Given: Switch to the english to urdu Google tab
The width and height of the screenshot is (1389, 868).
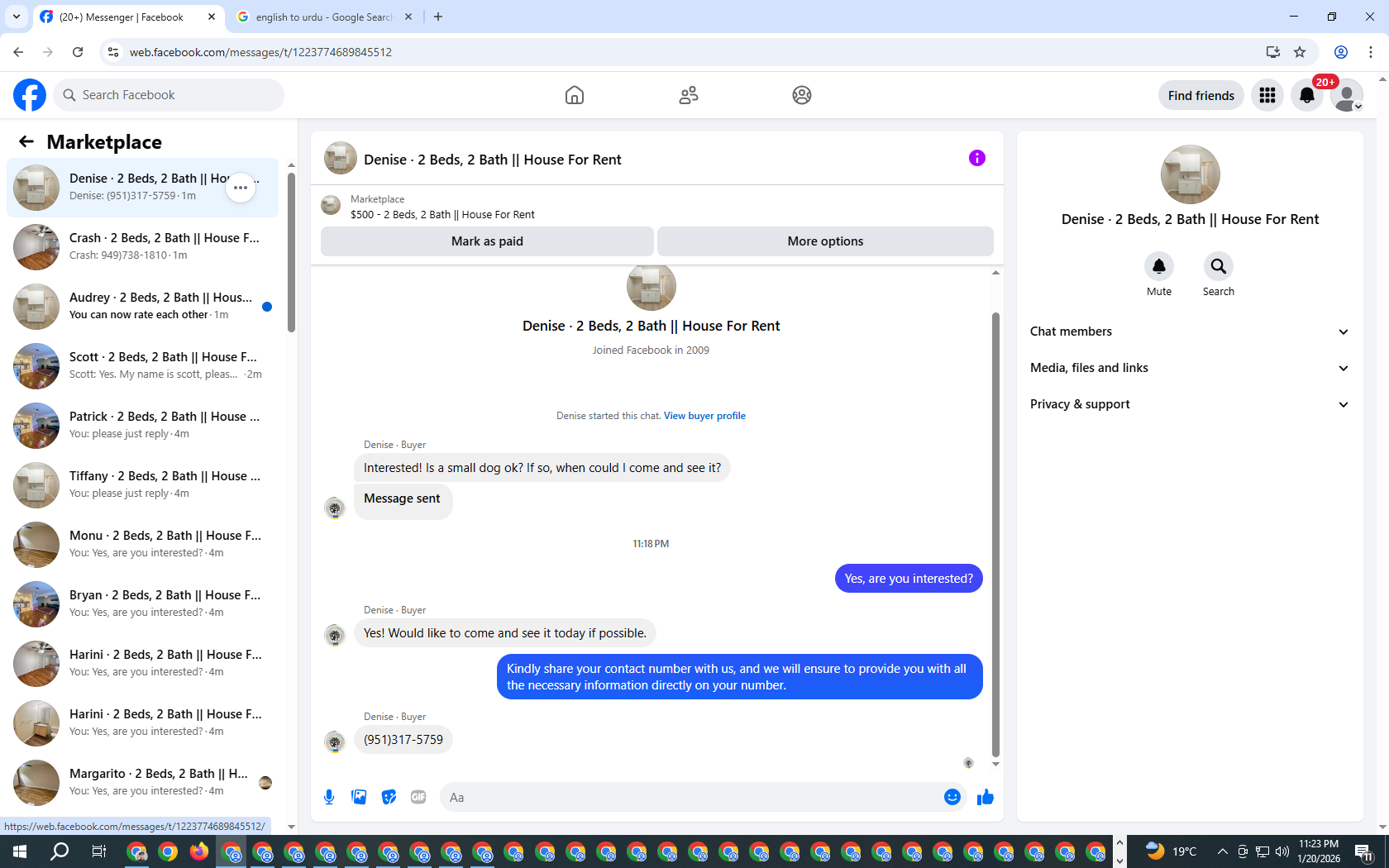Looking at the screenshot, I should [323, 17].
